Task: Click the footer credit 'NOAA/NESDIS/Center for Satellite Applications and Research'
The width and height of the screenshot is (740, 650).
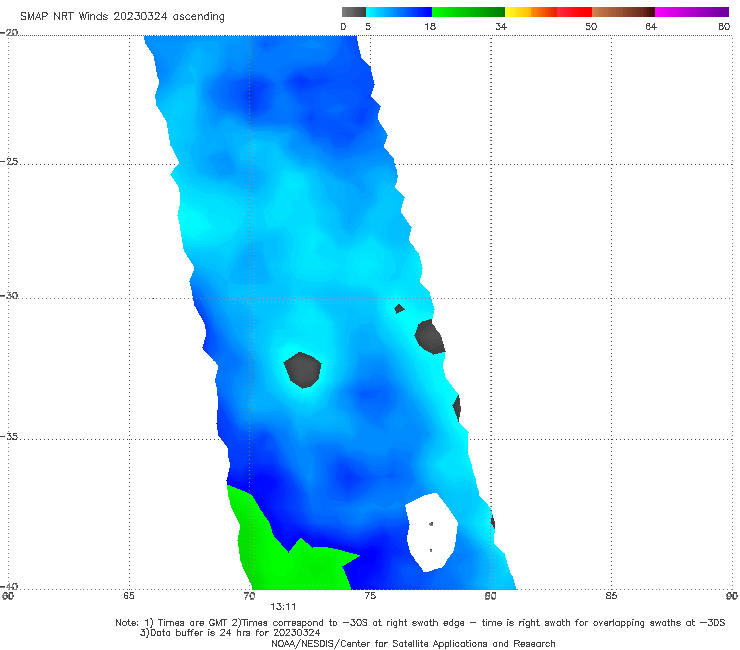Action: pyautogui.click(x=413, y=644)
